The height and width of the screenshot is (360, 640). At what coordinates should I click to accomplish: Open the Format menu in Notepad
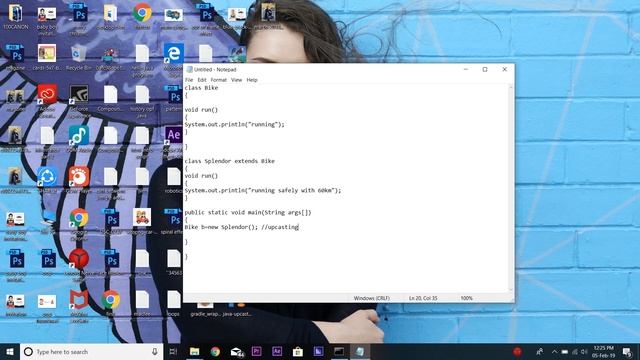coord(219,80)
